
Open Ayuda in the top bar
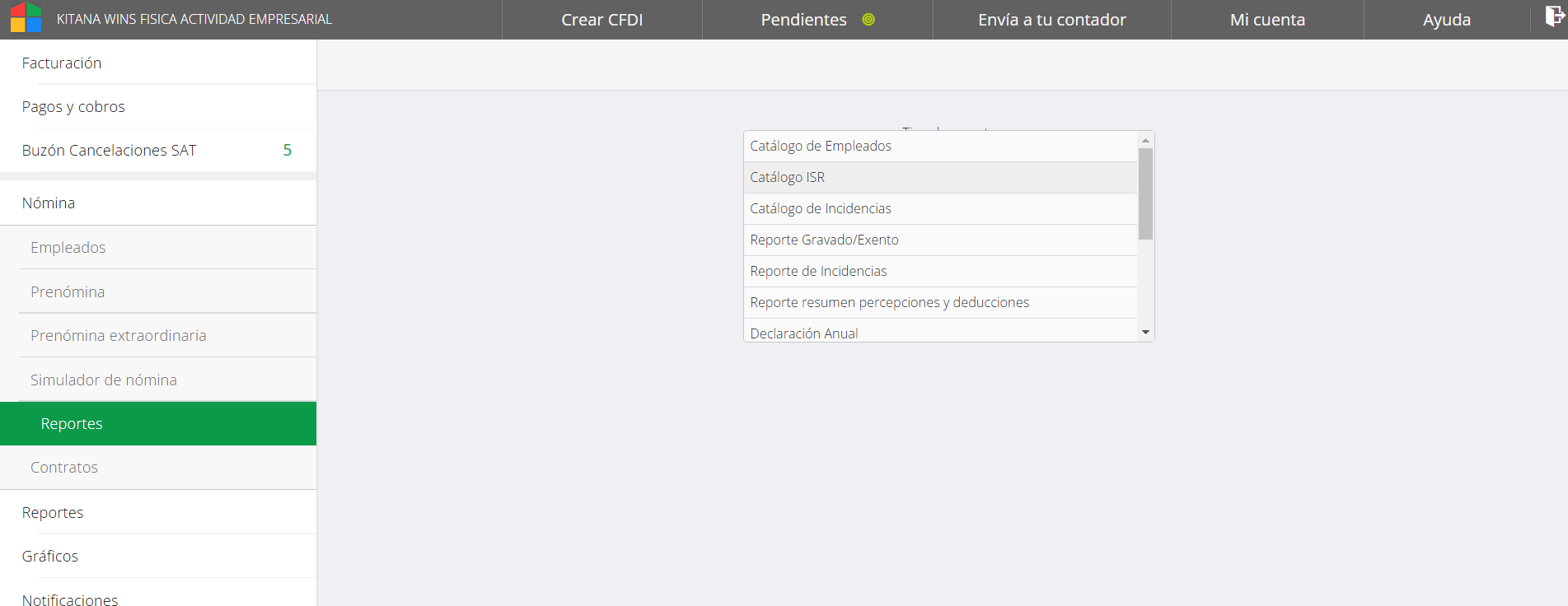click(x=1446, y=20)
